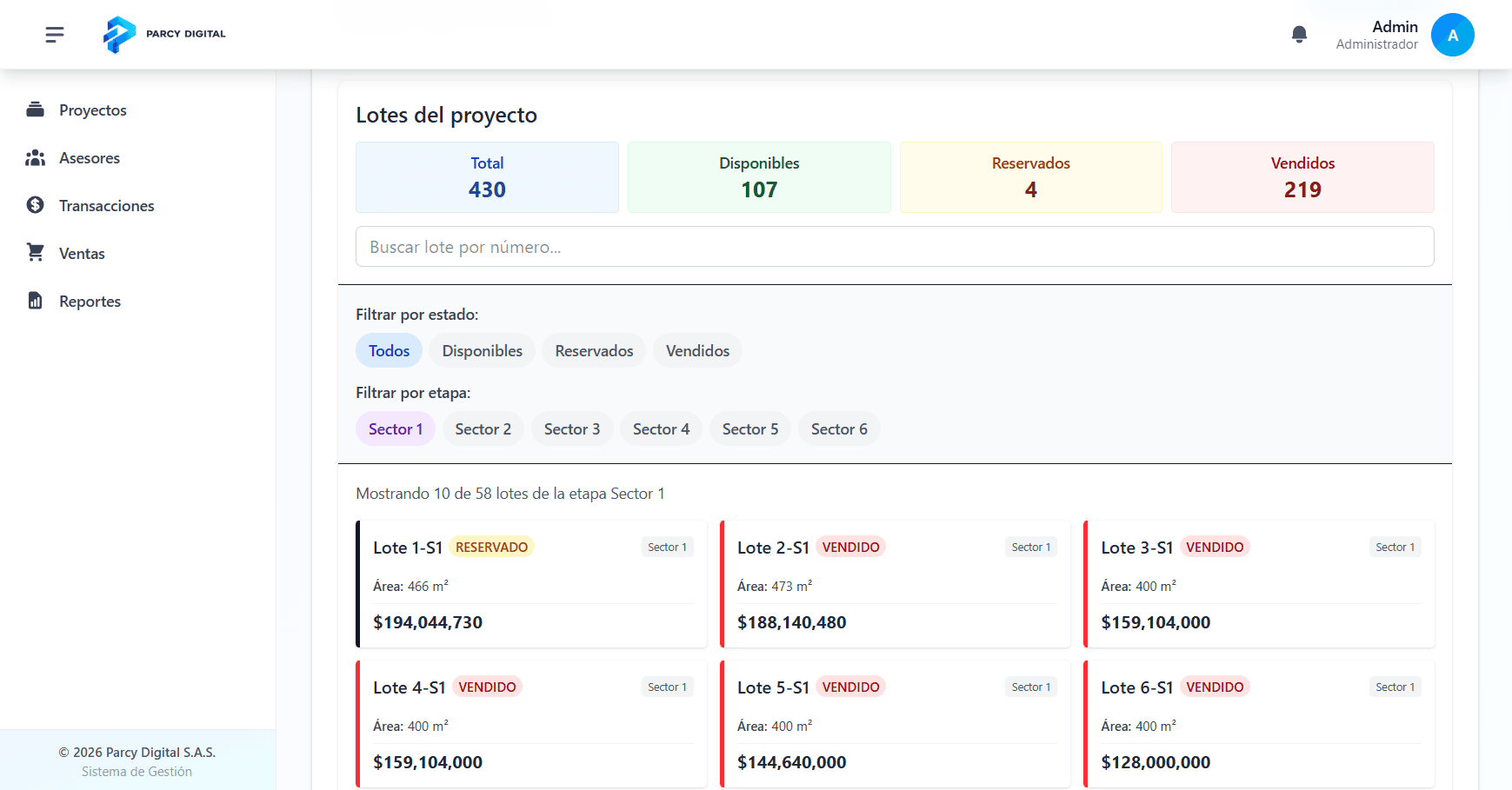
Task: Enable the Disponibles status filter
Action: coord(481,350)
